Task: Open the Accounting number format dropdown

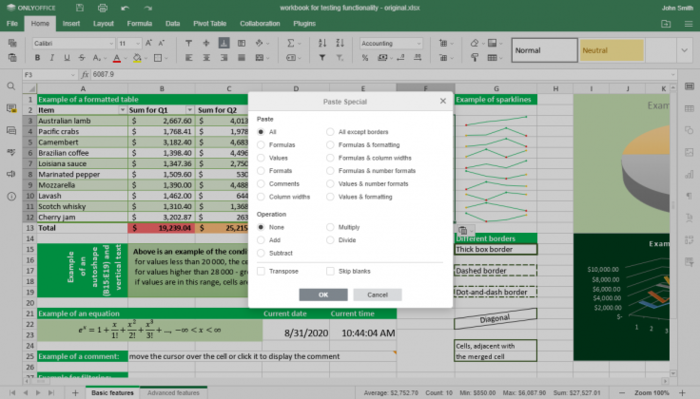Action: [418, 43]
